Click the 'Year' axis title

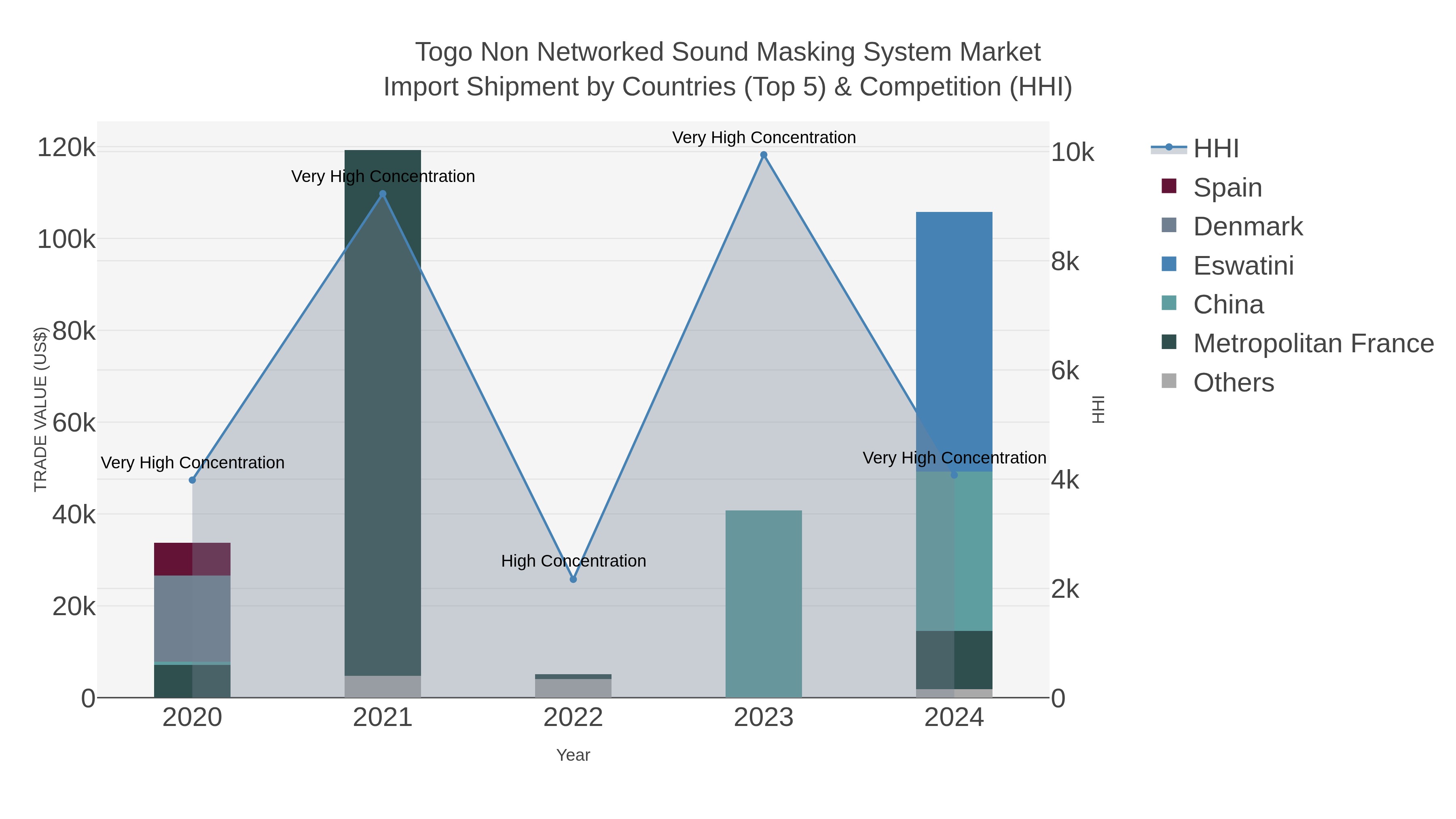click(x=573, y=755)
